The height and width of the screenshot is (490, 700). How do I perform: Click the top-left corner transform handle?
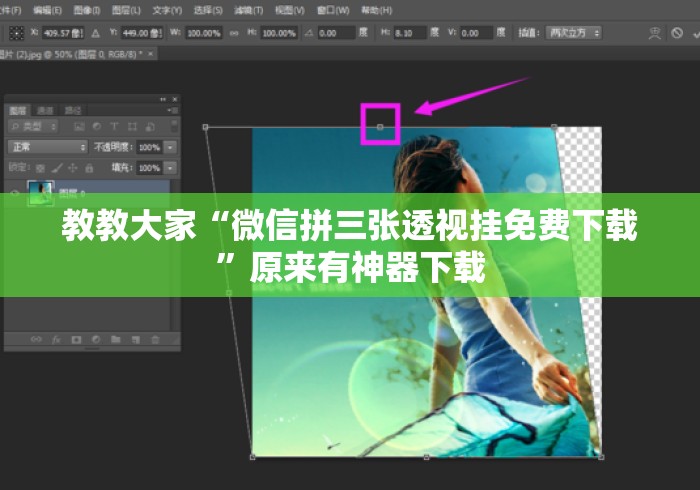tap(205, 127)
